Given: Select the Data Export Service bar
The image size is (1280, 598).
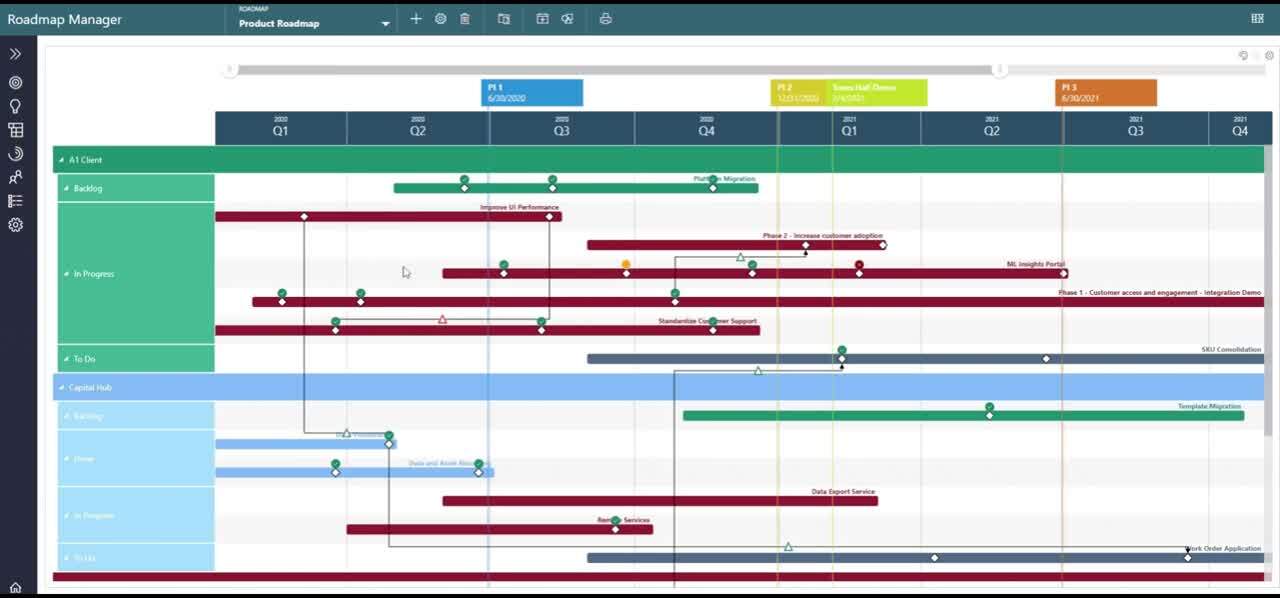Looking at the screenshot, I should [x=660, y=501].
